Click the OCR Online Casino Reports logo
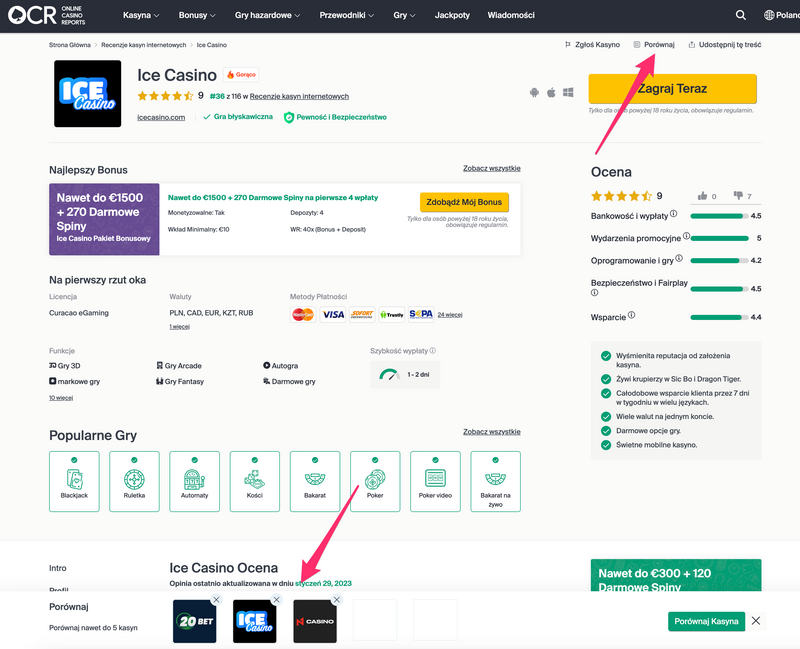Screen dimensions: 800x649 coord(46,15)
